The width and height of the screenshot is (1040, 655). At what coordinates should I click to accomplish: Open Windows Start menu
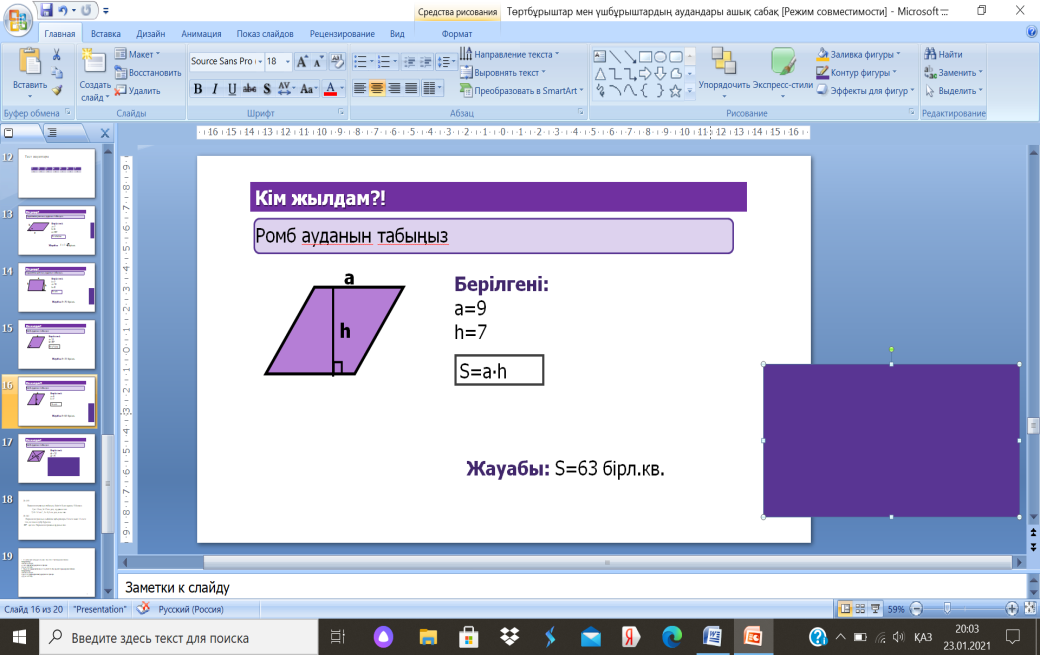[x=19, y=637]
